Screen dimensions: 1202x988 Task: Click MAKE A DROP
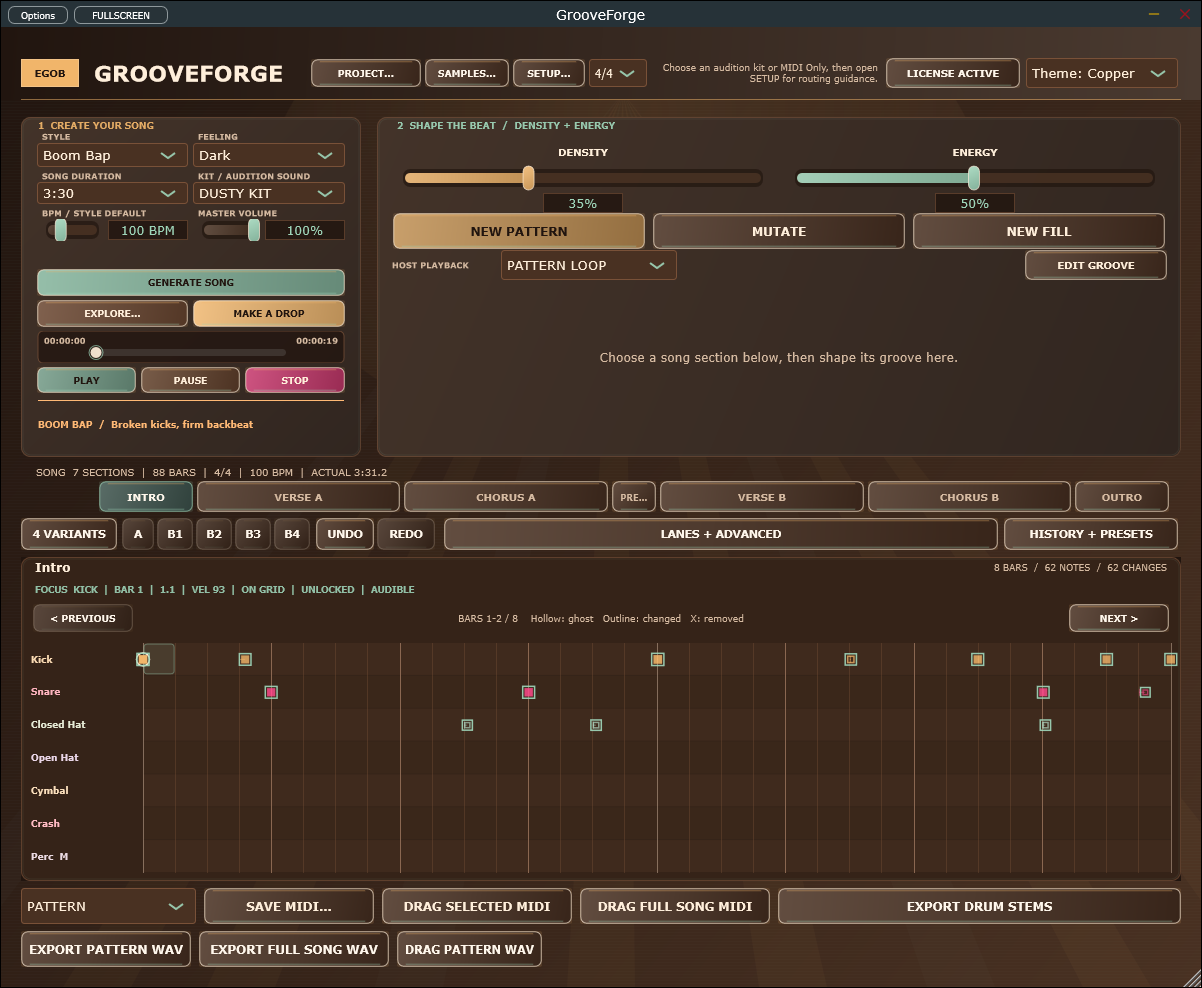[x=269, y=313]
